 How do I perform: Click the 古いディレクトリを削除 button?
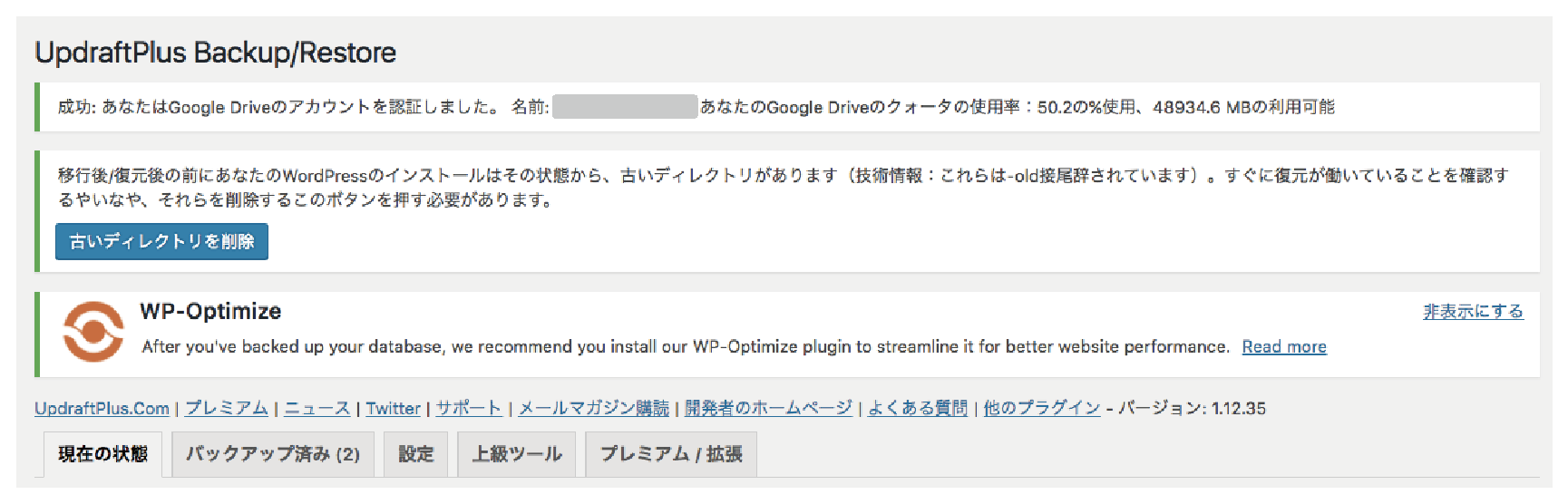[161, 241]
